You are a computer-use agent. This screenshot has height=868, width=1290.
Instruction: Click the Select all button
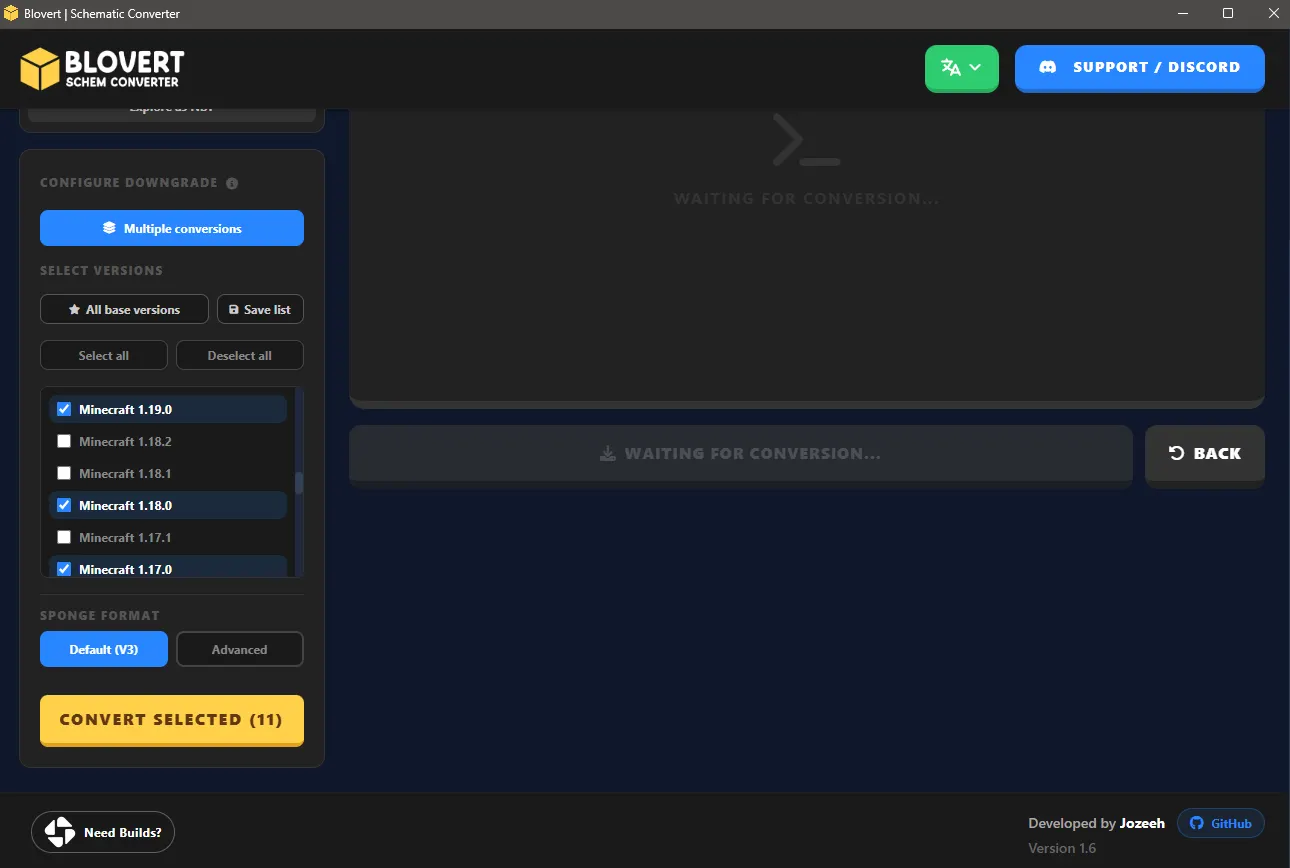click(x=104, y=355)
